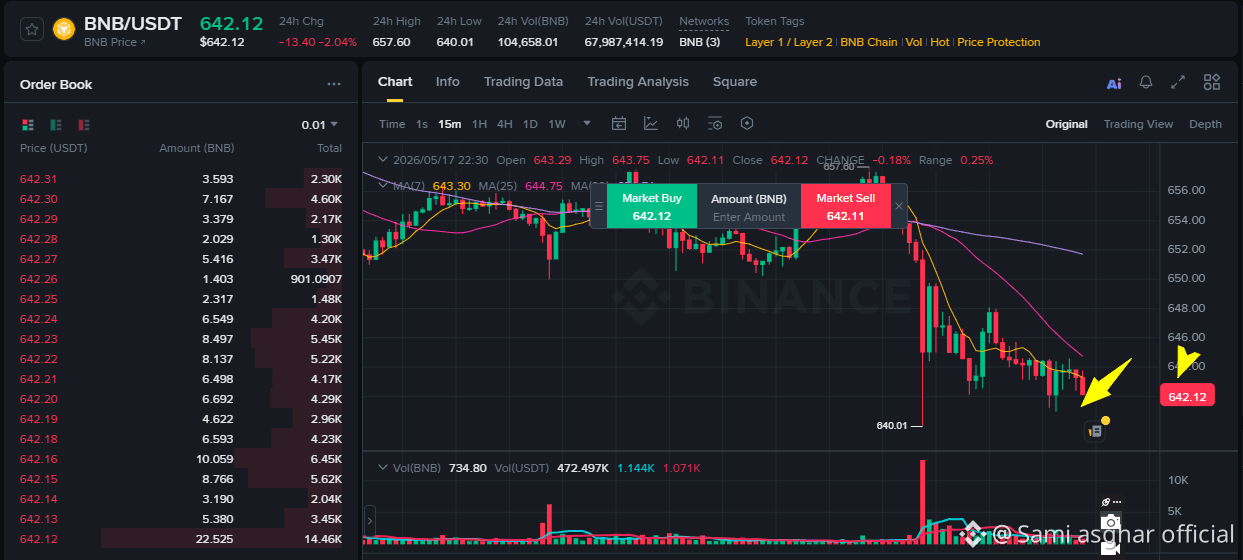Open the chart date range calendar icon
The width and height of the screenshot is (1243, 560).
(x=619, y=124)
